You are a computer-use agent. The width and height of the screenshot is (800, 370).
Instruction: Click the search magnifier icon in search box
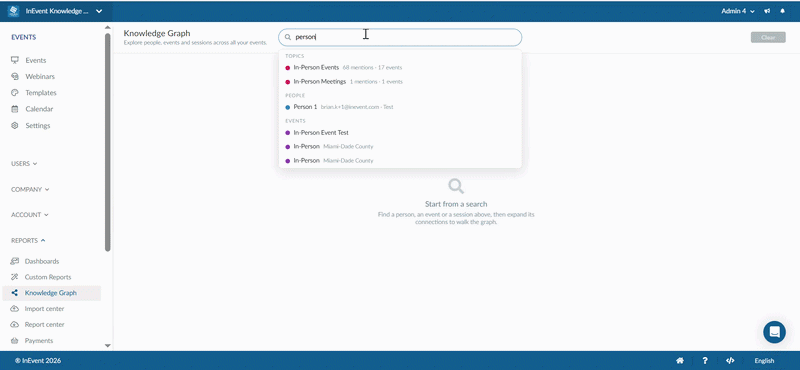(288, 37)
